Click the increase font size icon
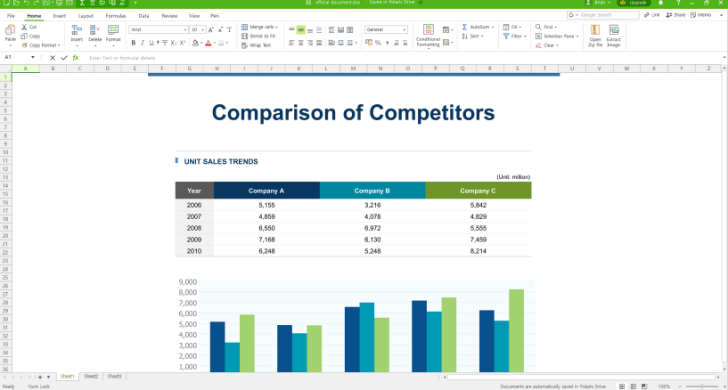The height and width of the screenshot is (390, 728). click(211, 30)
